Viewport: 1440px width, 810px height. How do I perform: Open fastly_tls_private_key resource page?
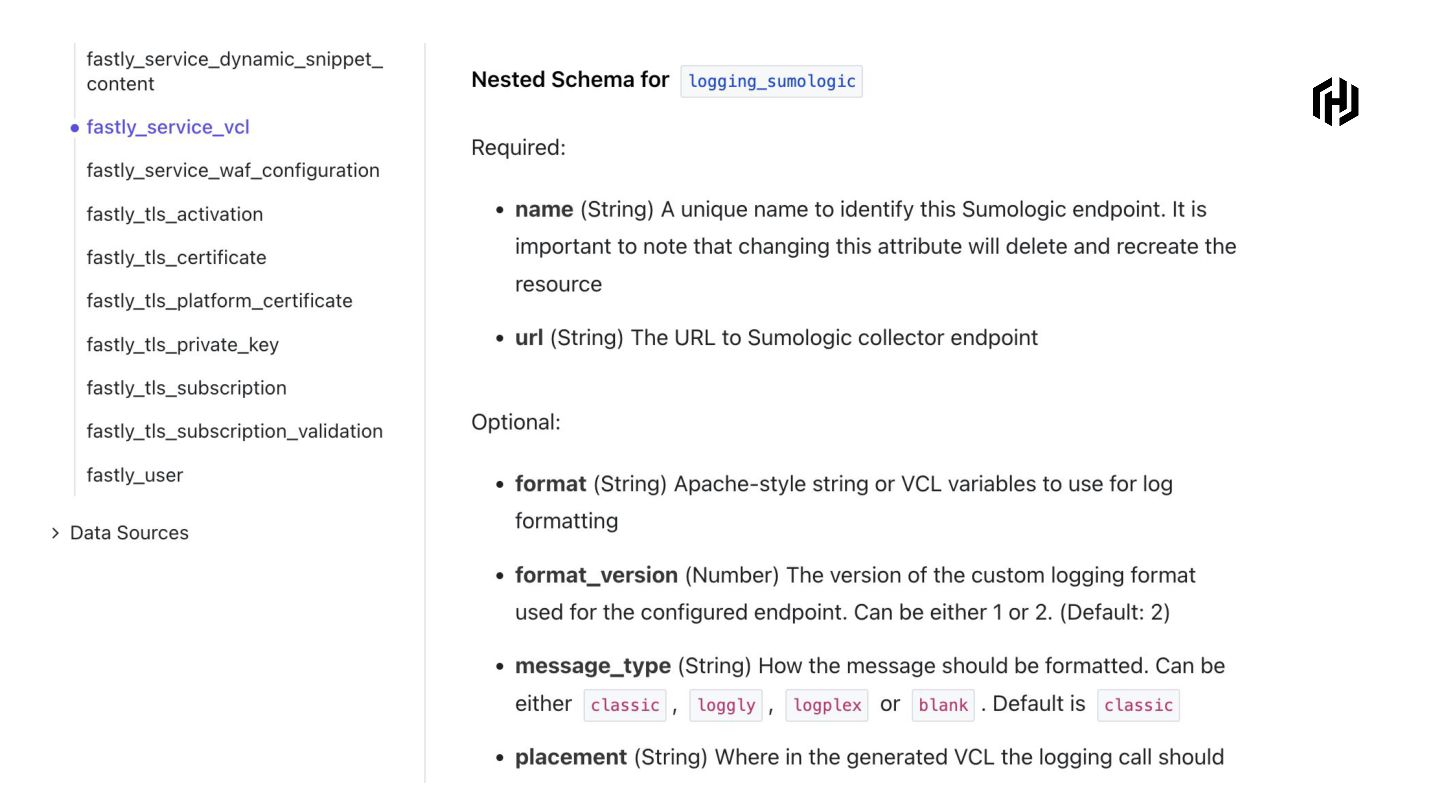point(183,345)
